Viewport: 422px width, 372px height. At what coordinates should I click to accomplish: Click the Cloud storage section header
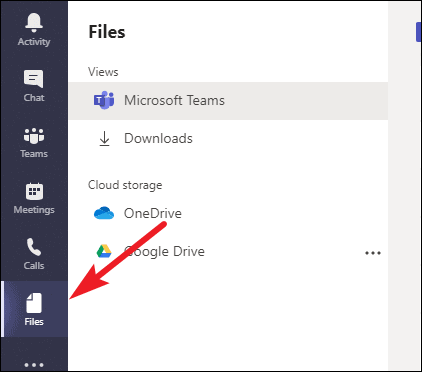point(125,185)
